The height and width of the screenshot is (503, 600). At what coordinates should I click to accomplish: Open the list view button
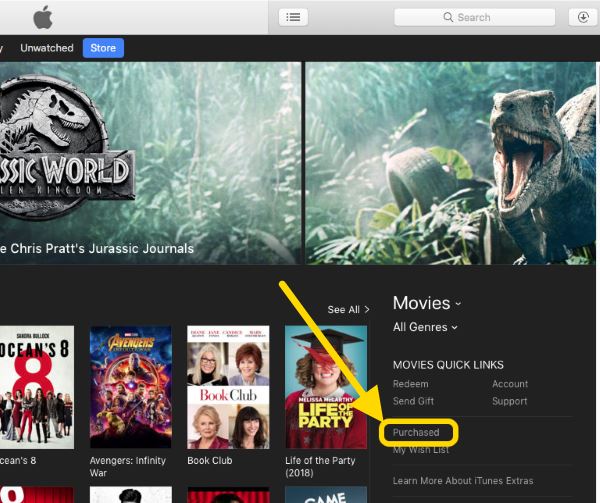[293, 17]
